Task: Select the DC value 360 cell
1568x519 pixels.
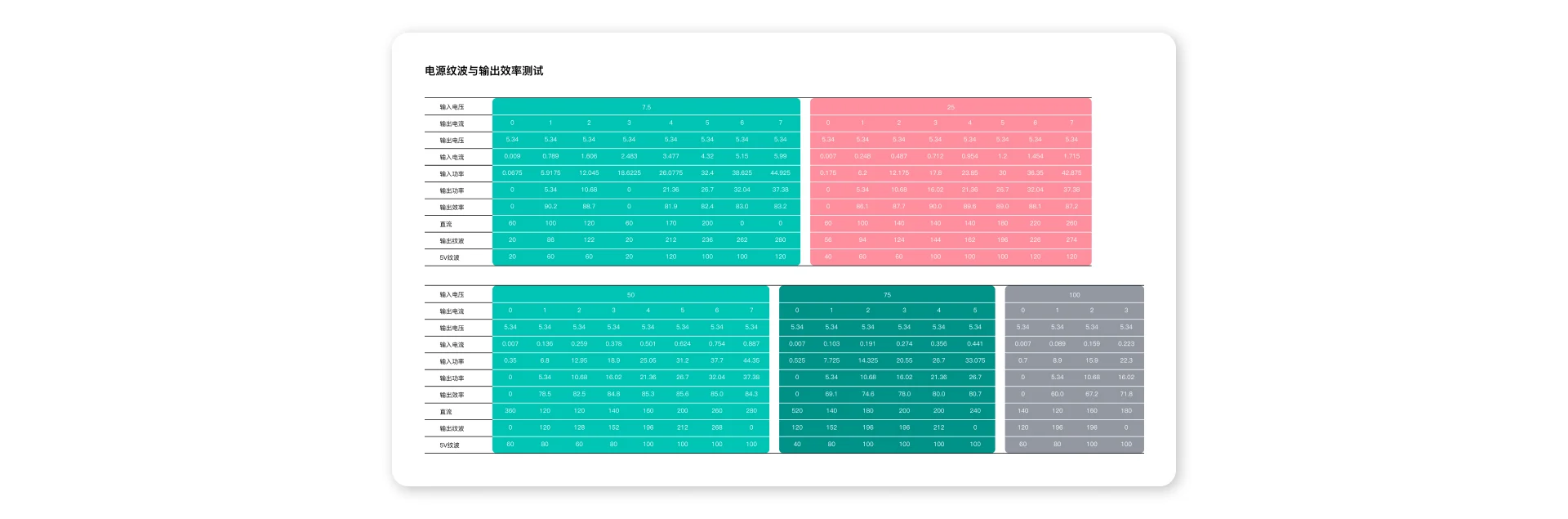Action: click(510, 411)
